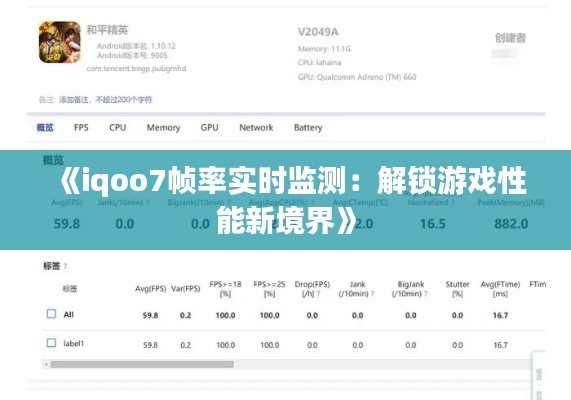Click the GPU: Qualcomm Adreno 660 text

[x=357, y=77]
